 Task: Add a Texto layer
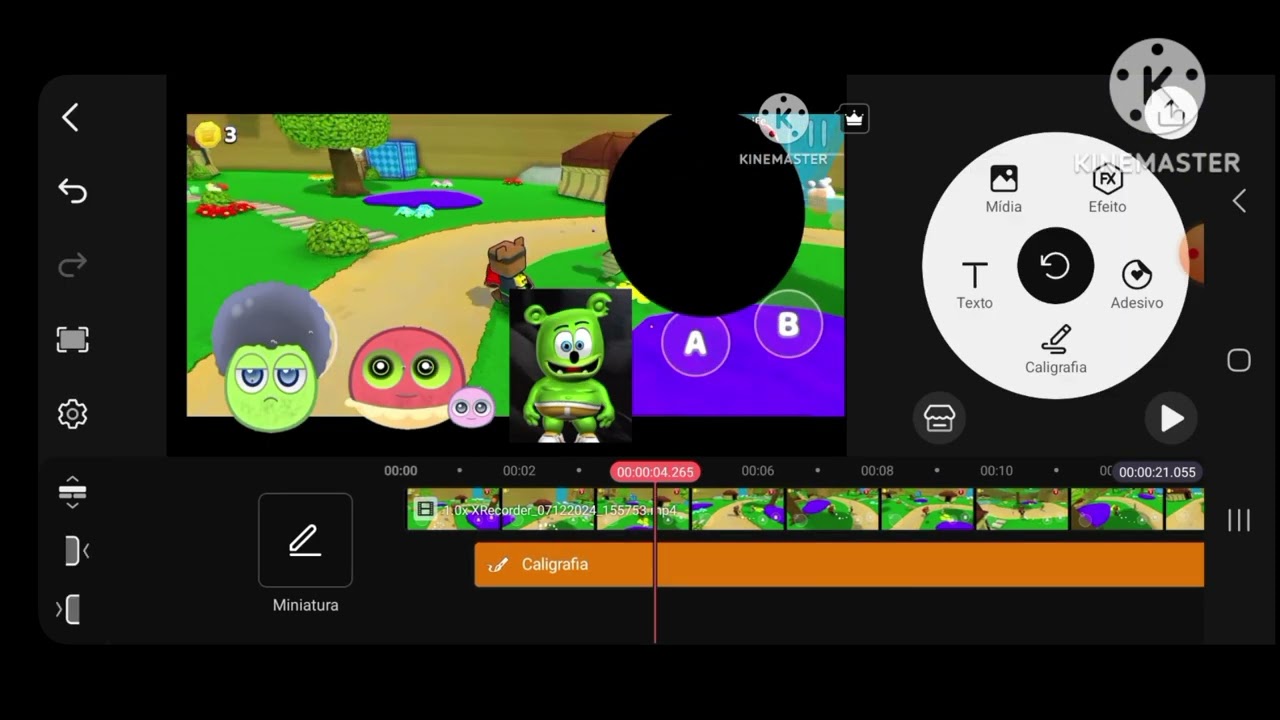pos(974,285)
